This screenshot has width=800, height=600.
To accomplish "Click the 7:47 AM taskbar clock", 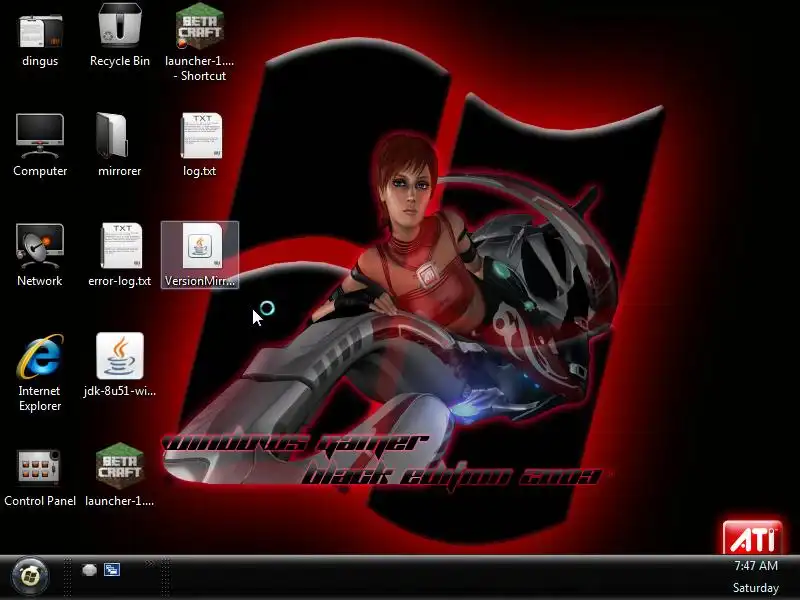I will pos(756,566).
